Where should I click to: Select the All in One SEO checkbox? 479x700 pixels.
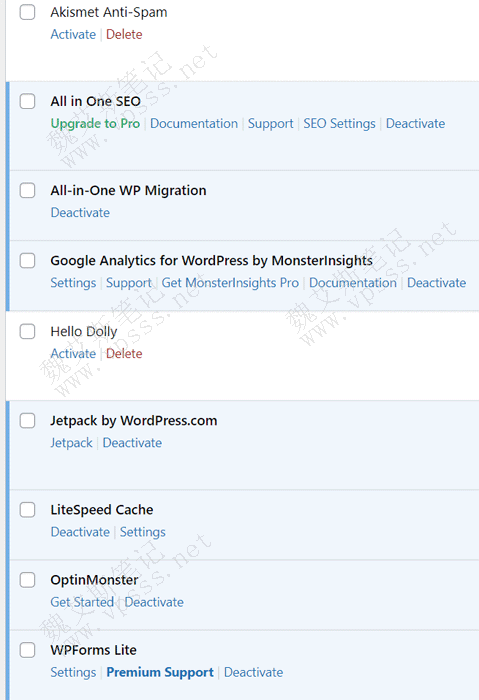[x=27, y=101]
